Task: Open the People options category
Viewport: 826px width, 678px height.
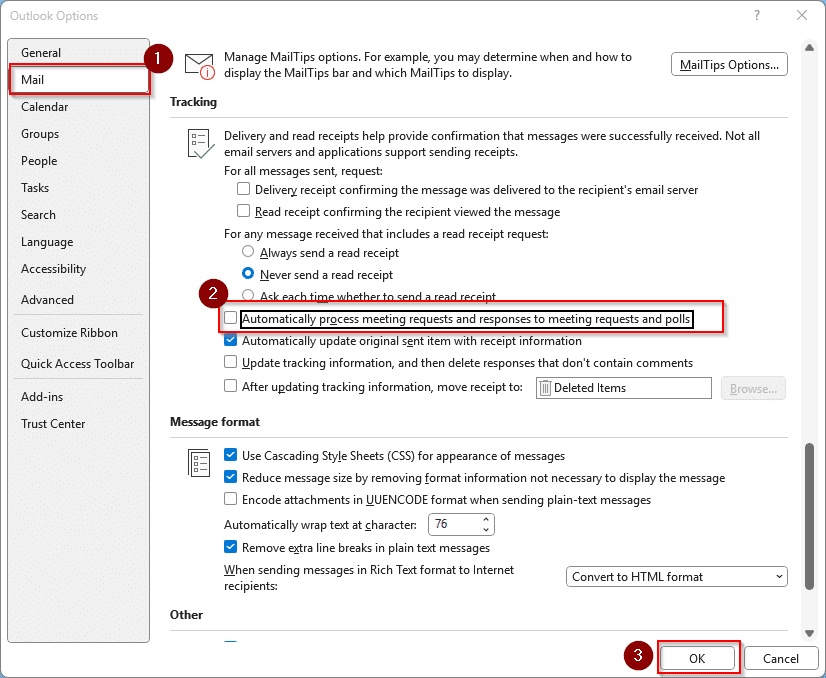Action: [x=79, y=161]
